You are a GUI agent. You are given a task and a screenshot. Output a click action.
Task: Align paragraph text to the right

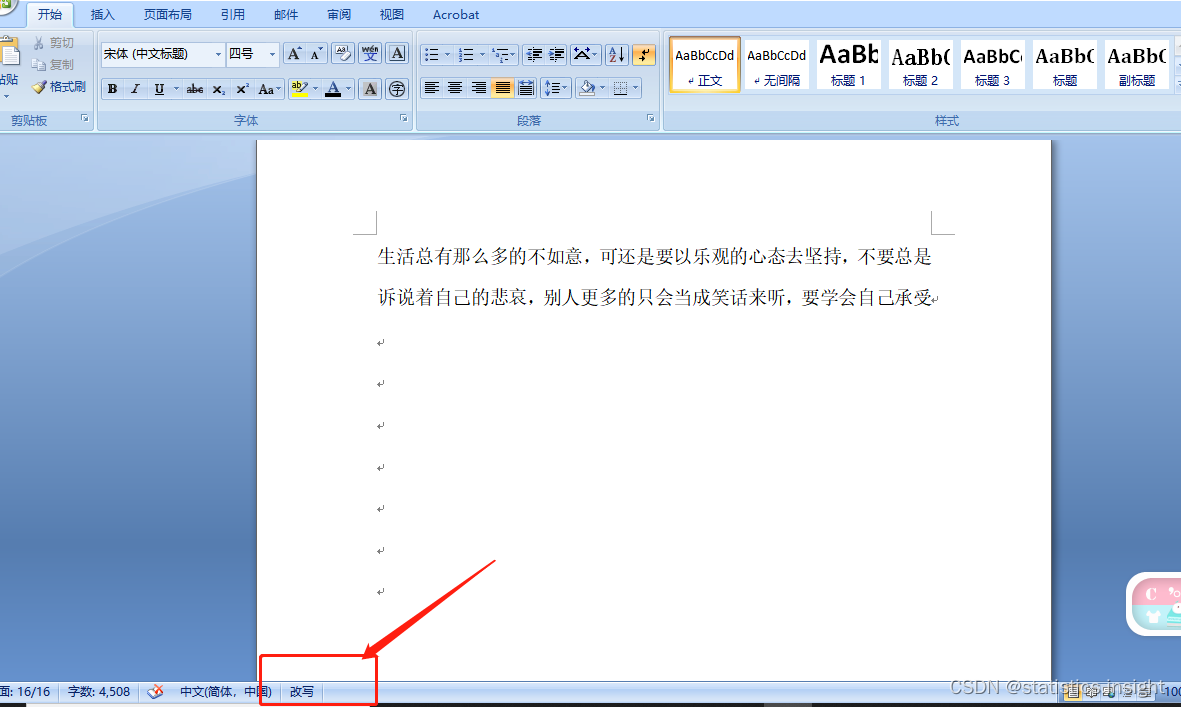tap(478, 88)
